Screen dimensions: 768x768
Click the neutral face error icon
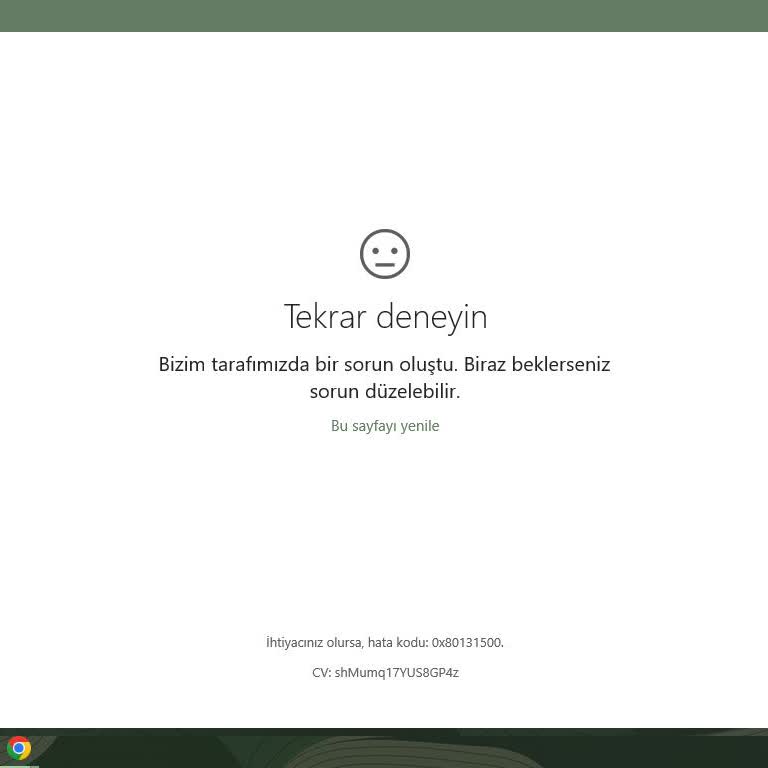pyautogui.click(x=385, y=254)
